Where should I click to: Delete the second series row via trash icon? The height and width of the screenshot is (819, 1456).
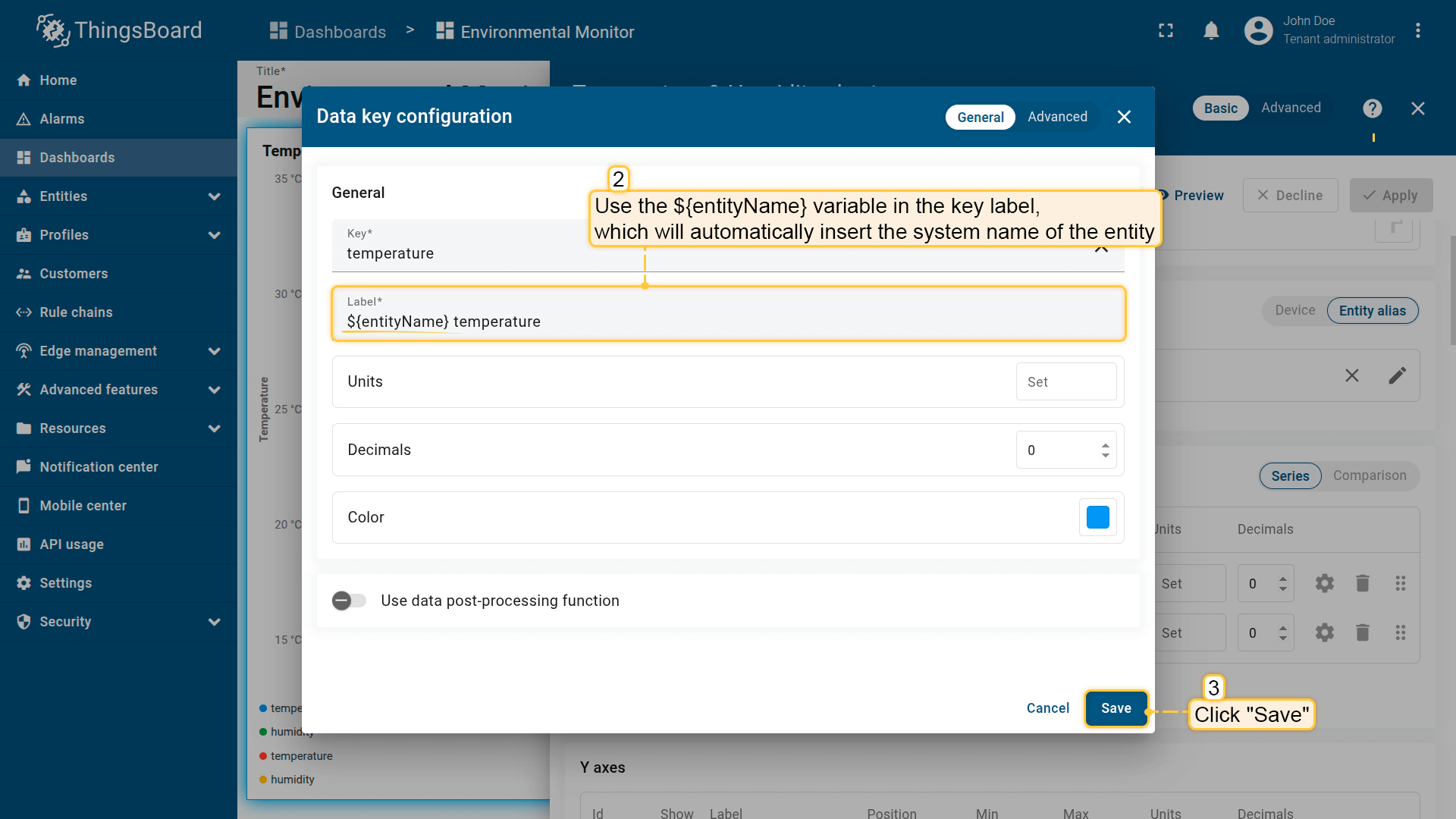click(1362, 632)
